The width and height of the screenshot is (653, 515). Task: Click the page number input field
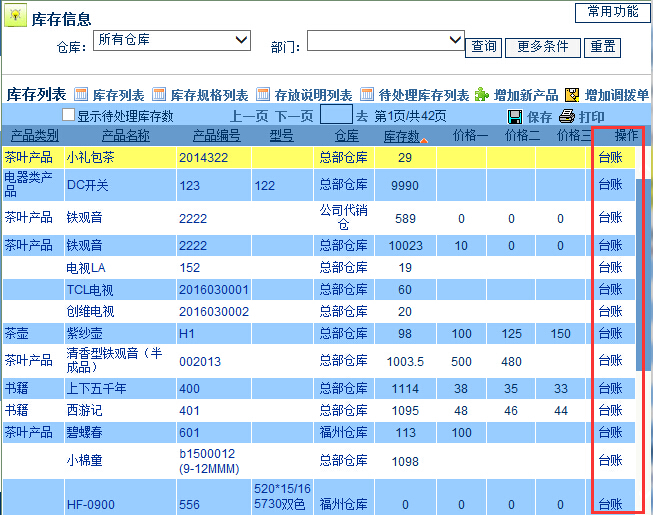(x=336, y=114)
